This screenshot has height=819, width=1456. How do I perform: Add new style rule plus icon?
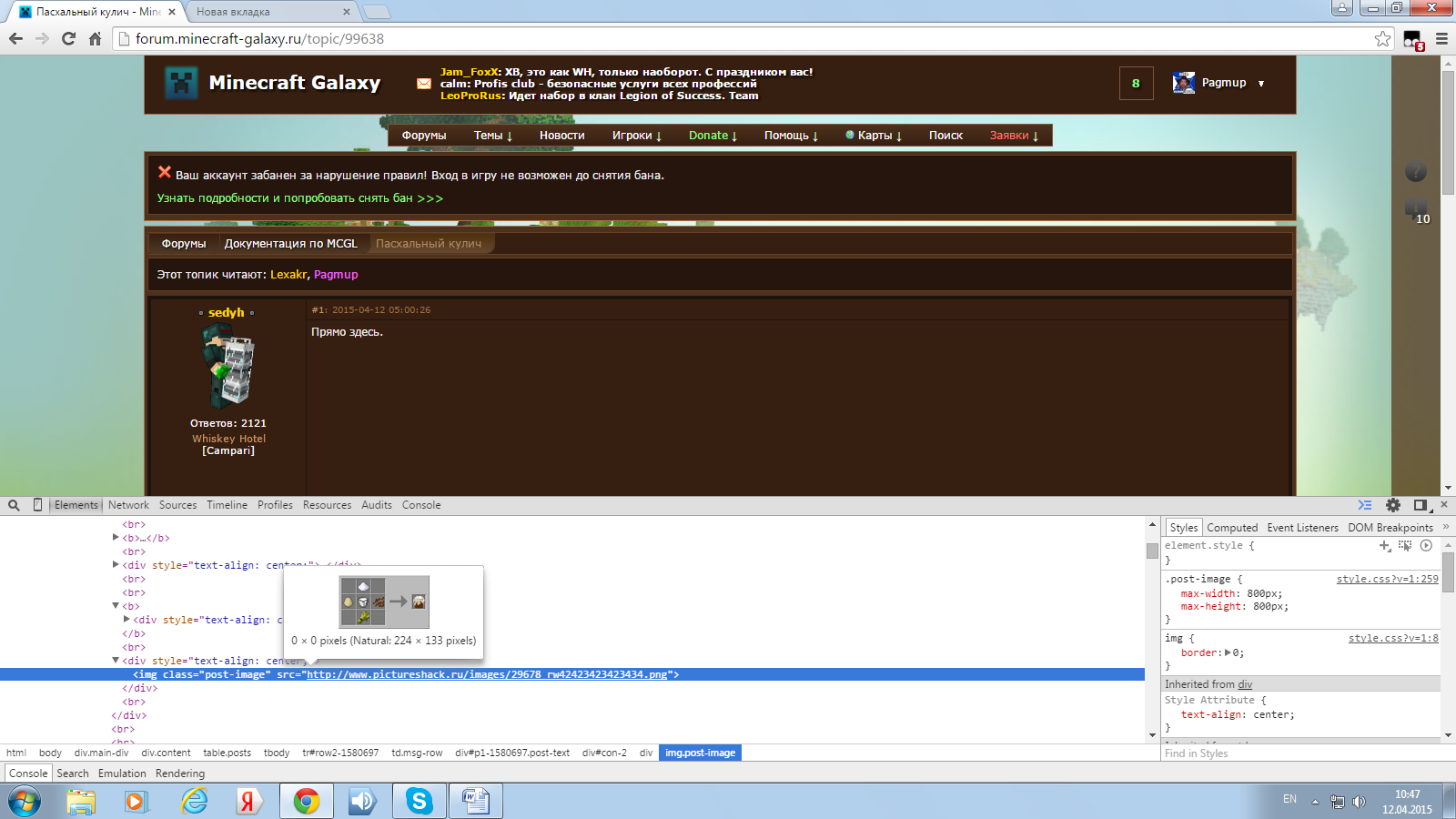1385,546
